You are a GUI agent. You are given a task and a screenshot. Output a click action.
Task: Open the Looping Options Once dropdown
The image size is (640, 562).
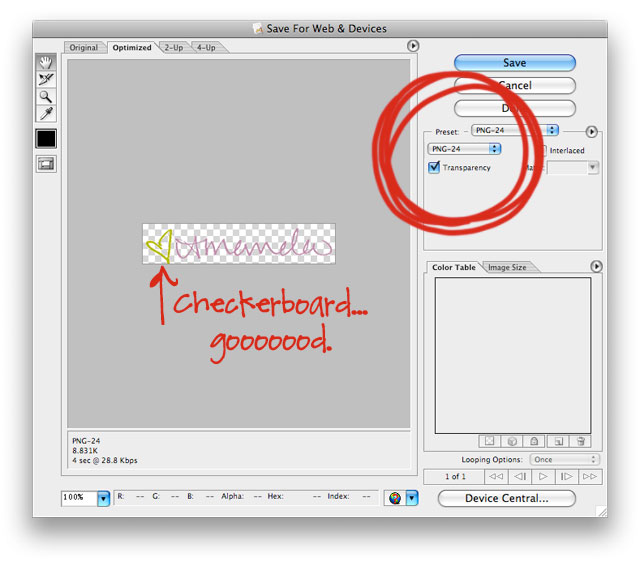click(x=564, y=460)
